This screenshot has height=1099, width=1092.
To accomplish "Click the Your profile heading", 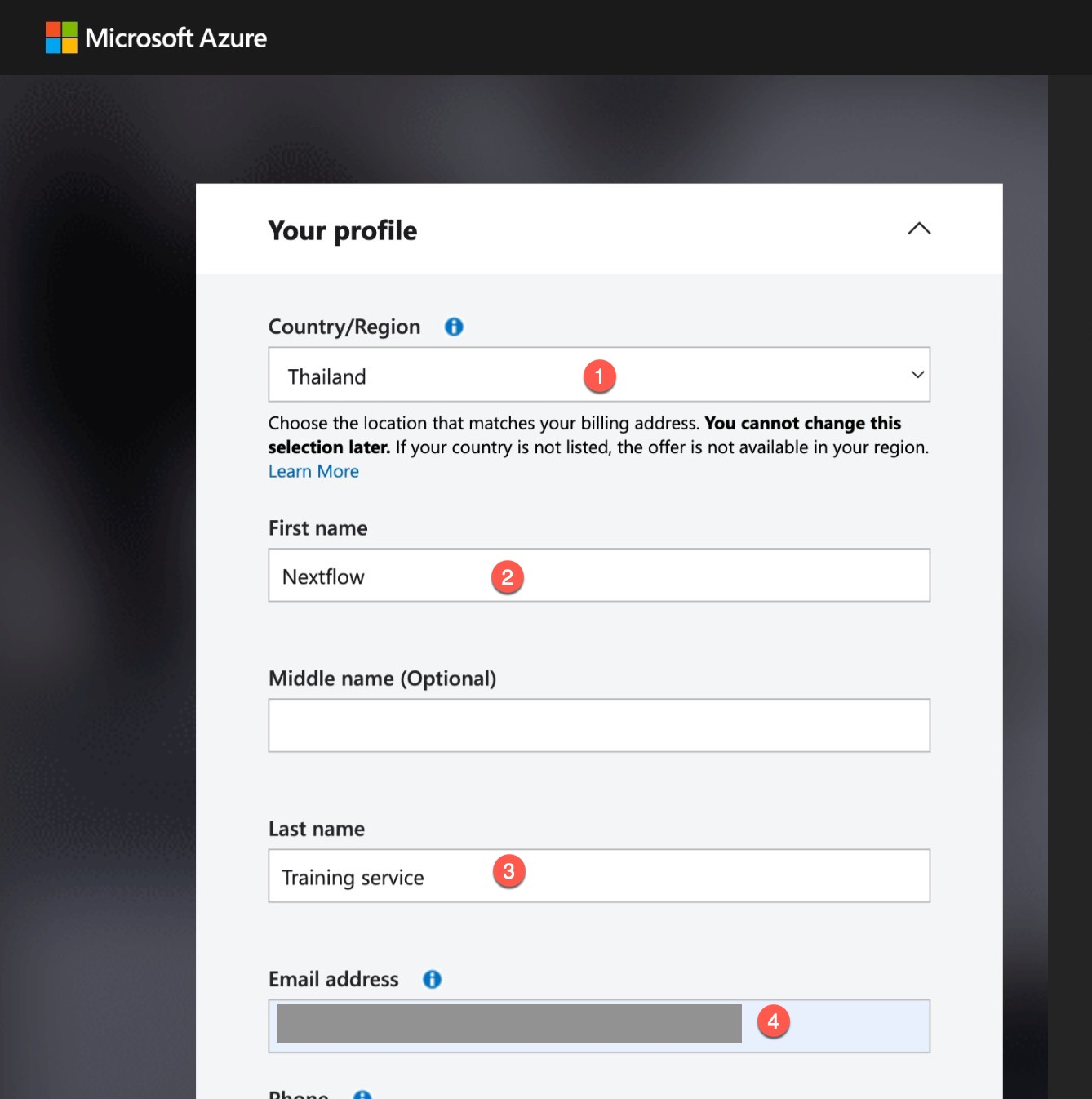I will coord(343,231).
